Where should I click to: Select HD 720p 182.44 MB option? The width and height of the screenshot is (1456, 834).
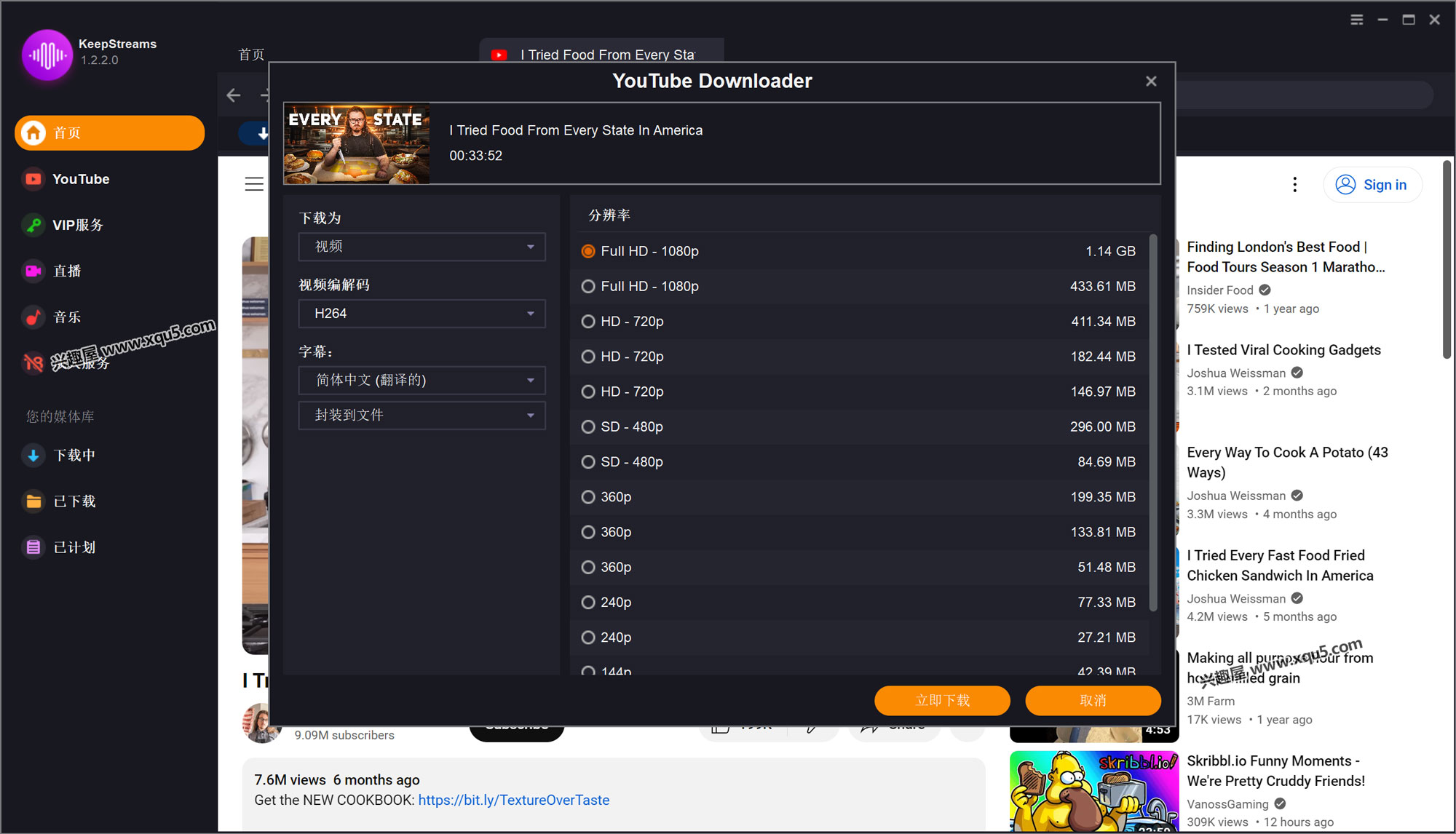[x=859, y=357]
